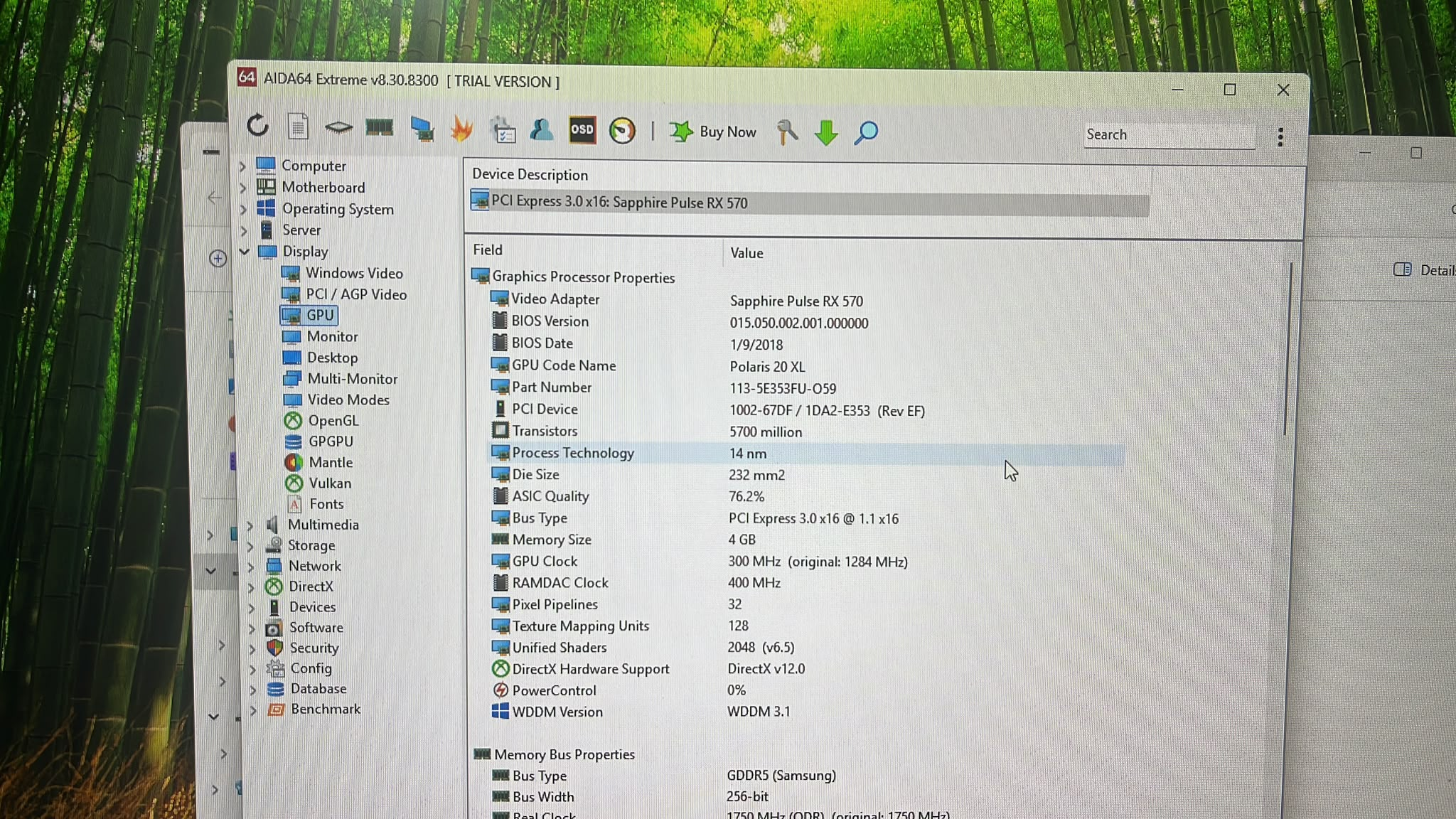The image size is (1456, 819).
Task: Click the Buy Now button
Action: click(713, 132)
